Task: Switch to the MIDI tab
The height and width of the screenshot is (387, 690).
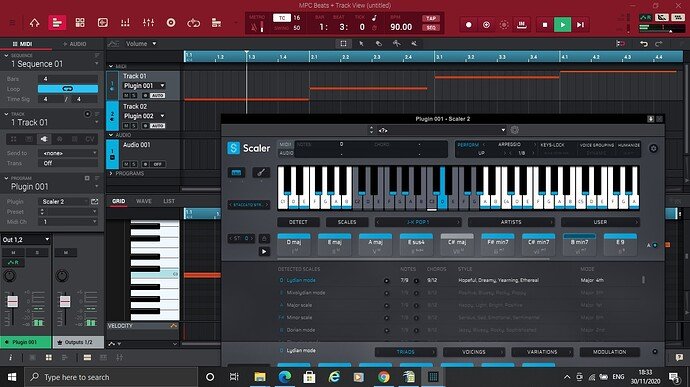Action: tap(22, 44)
